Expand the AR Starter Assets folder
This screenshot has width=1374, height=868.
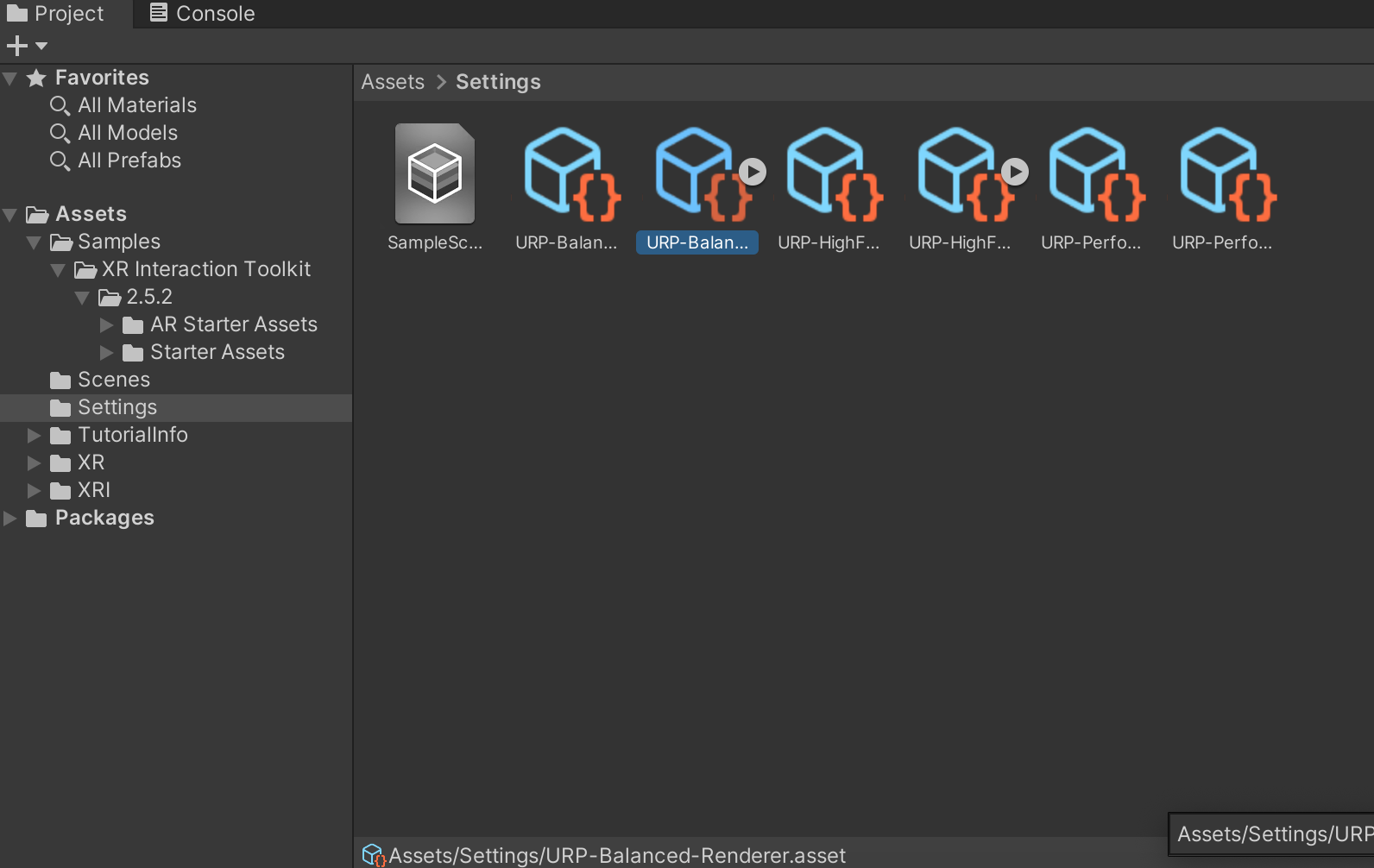point(107,325)
